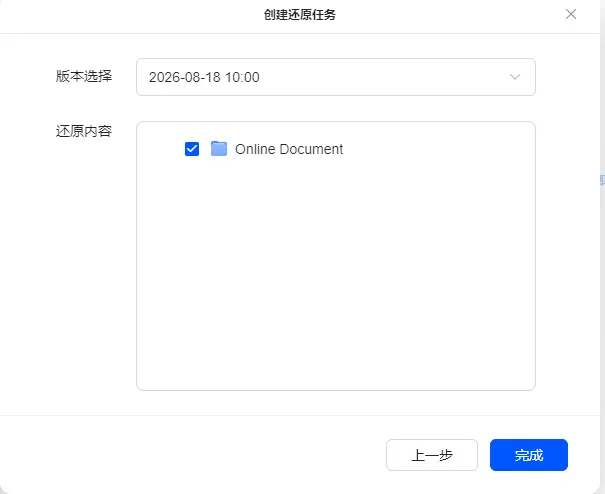Finish by clicking the 完成 button
Viewport: 605px width, 494px height.
[529, 455]
